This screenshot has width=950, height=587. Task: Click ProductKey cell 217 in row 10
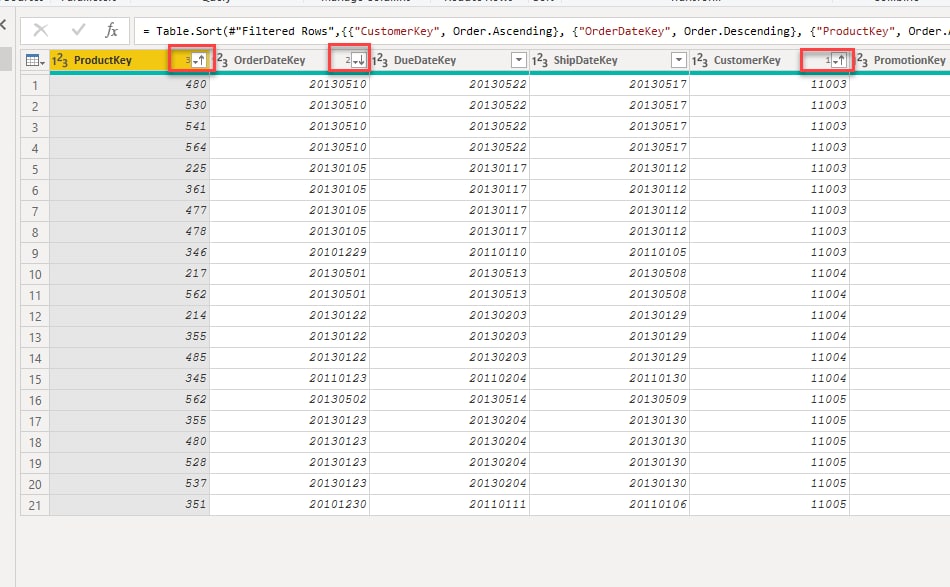tap(130, 273)
